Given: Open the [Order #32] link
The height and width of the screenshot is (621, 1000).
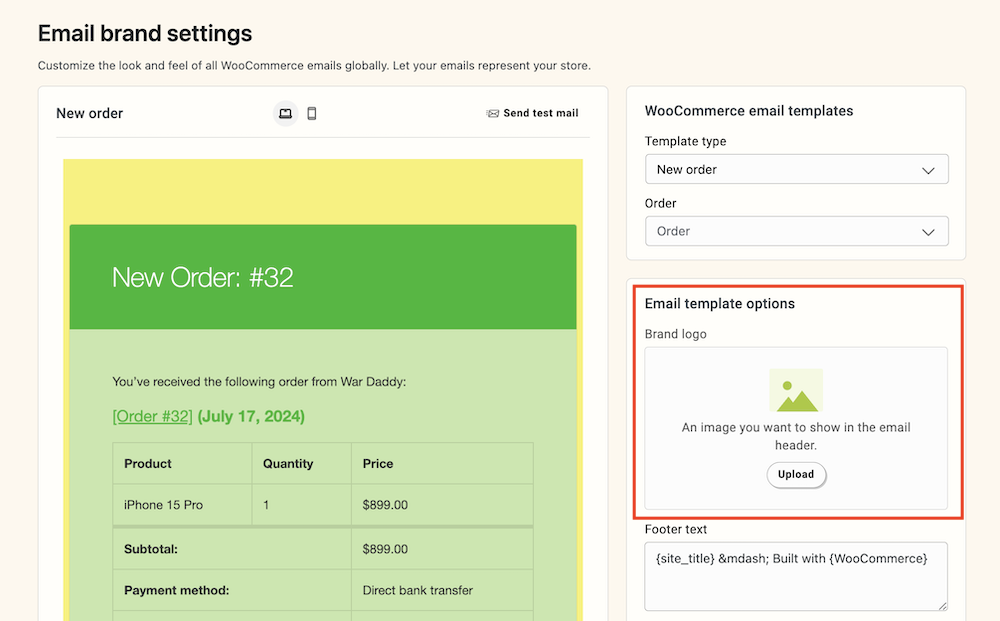Looking at the screenshot, I should [152, 416].
